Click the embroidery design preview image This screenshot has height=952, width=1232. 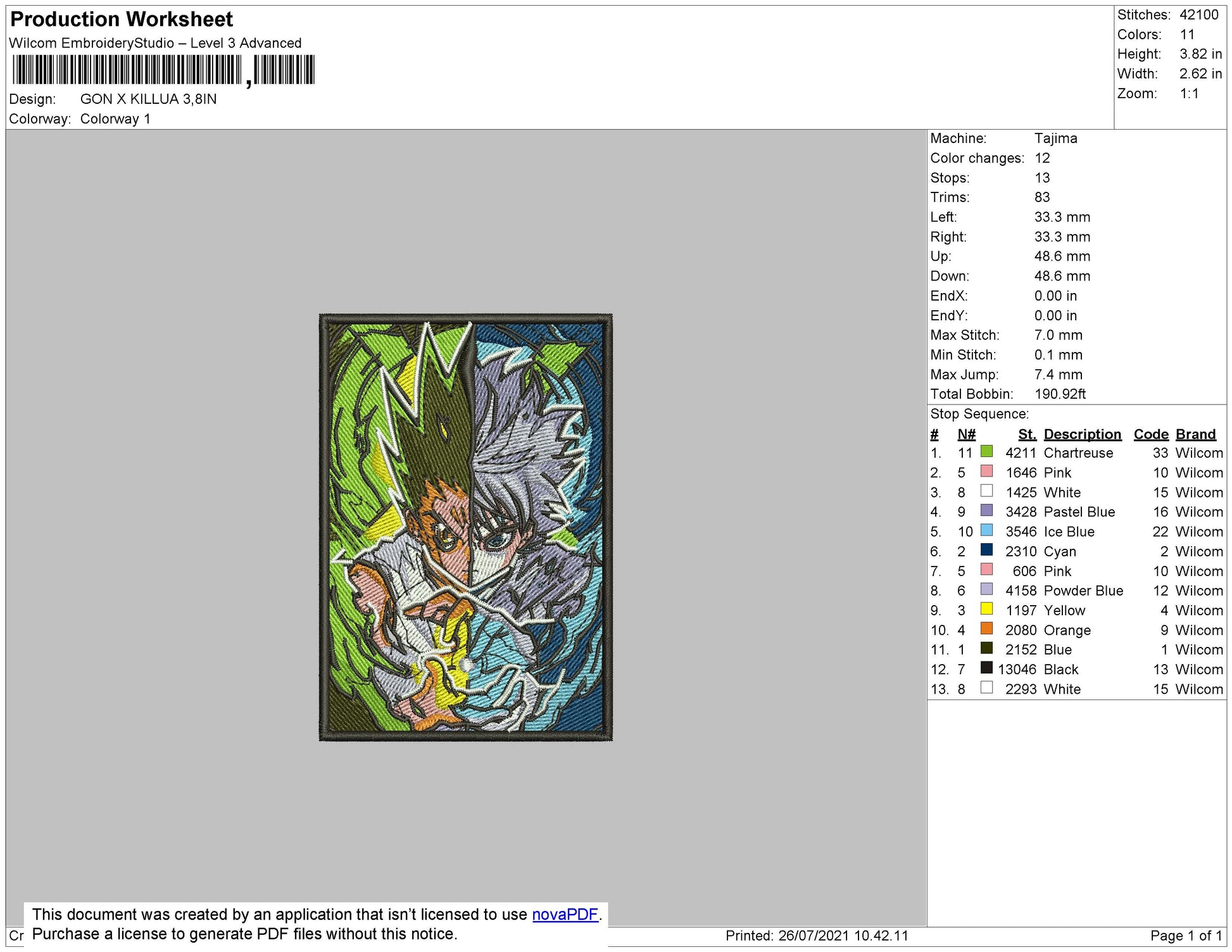point(465,527)
